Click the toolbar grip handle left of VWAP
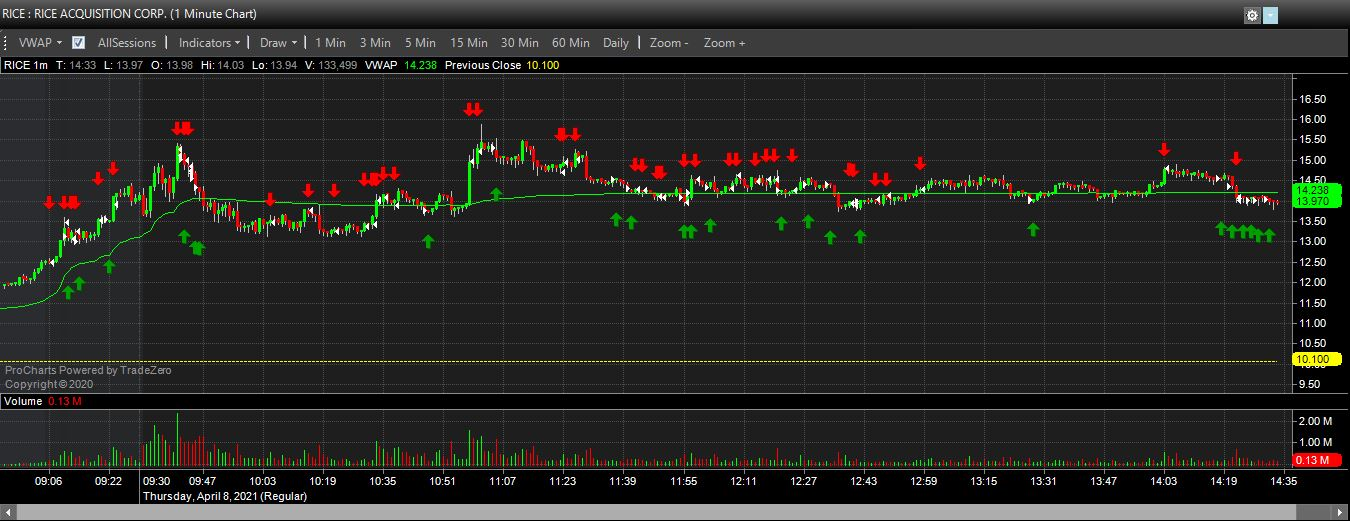 pyautogui.click(x=7, y=43)
